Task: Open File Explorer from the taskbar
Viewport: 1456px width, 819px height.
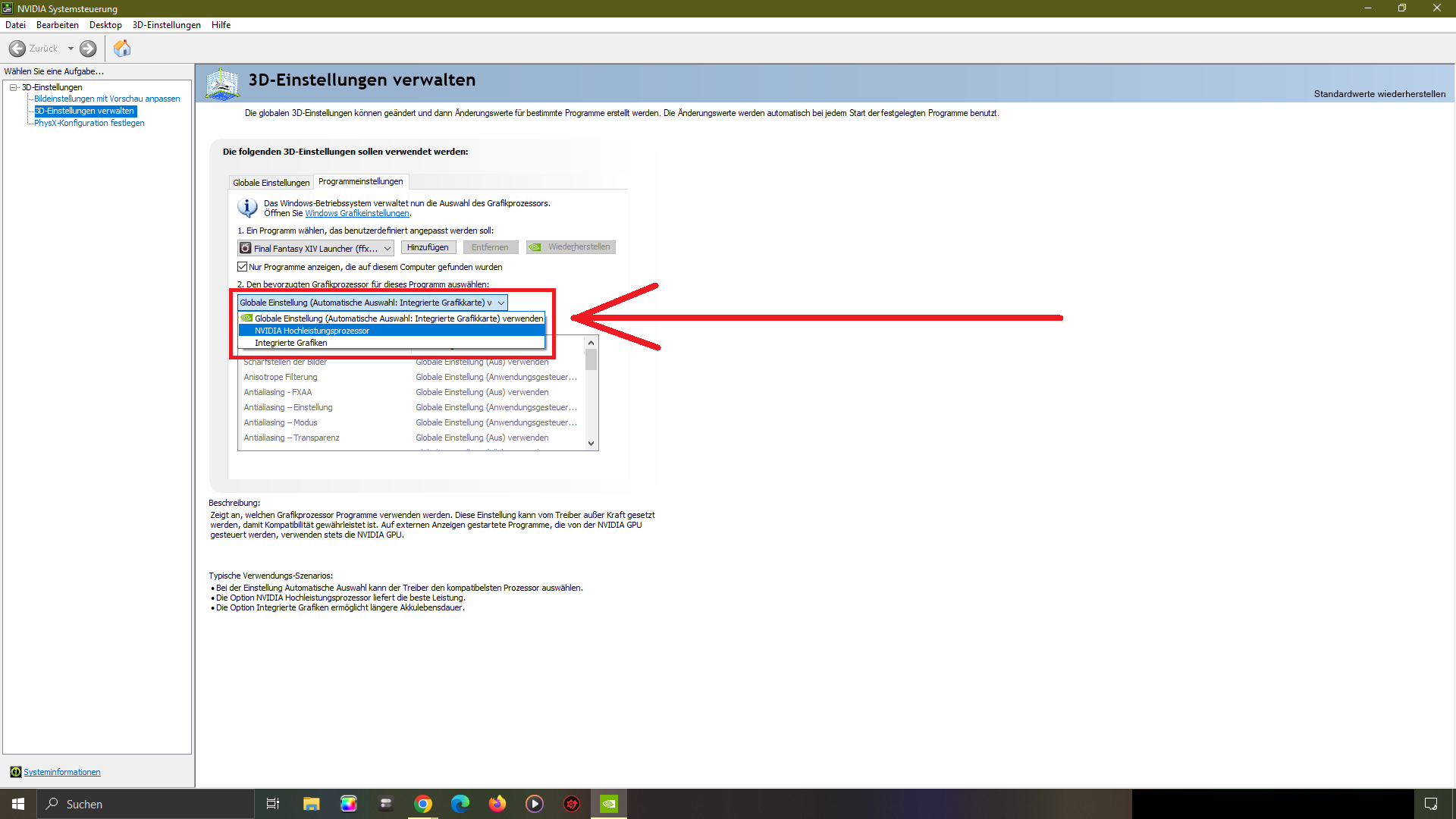Action: [x=311, y=804]
